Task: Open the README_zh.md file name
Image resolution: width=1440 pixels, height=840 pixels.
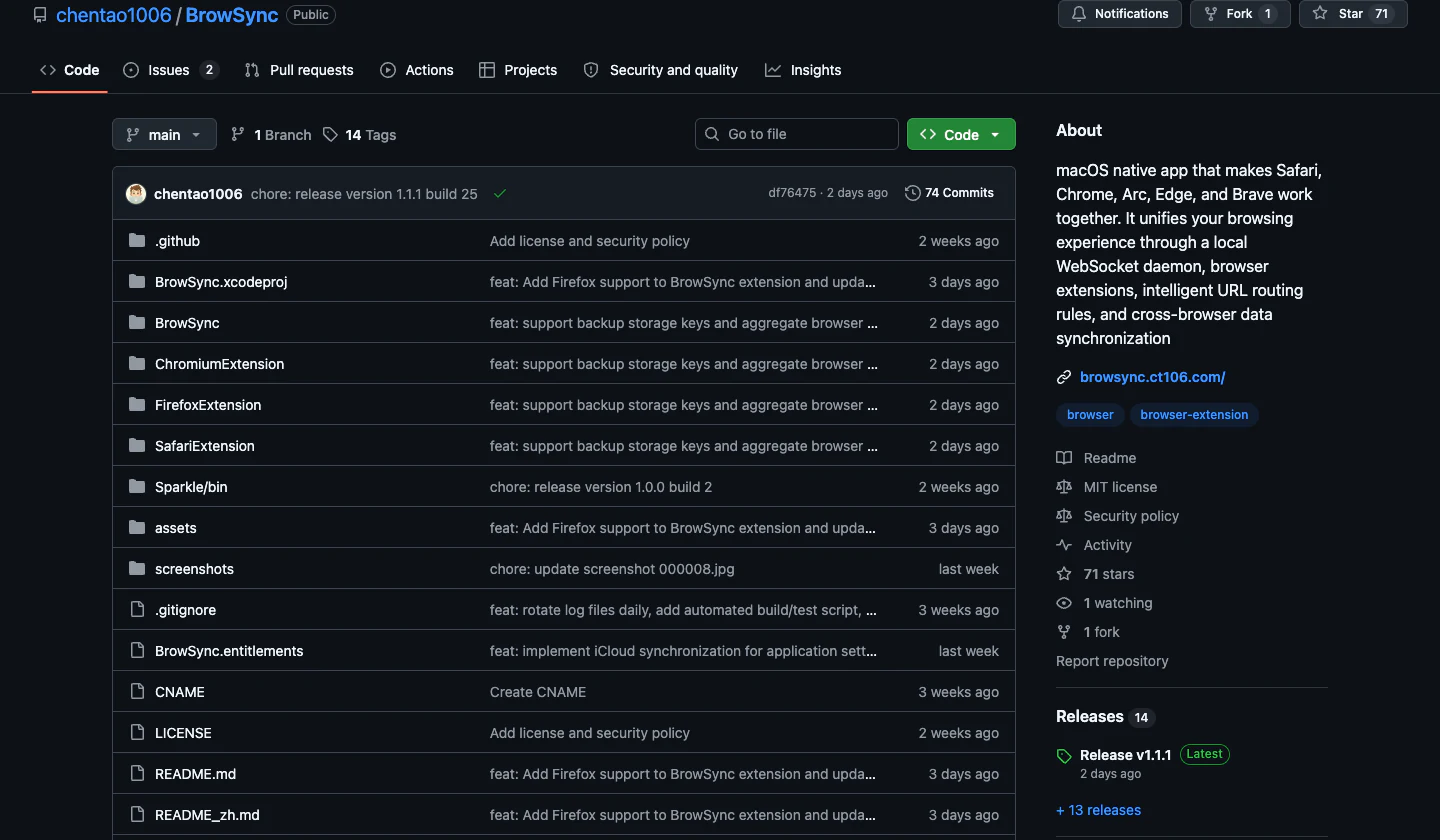Action: [x=207, y=815]
